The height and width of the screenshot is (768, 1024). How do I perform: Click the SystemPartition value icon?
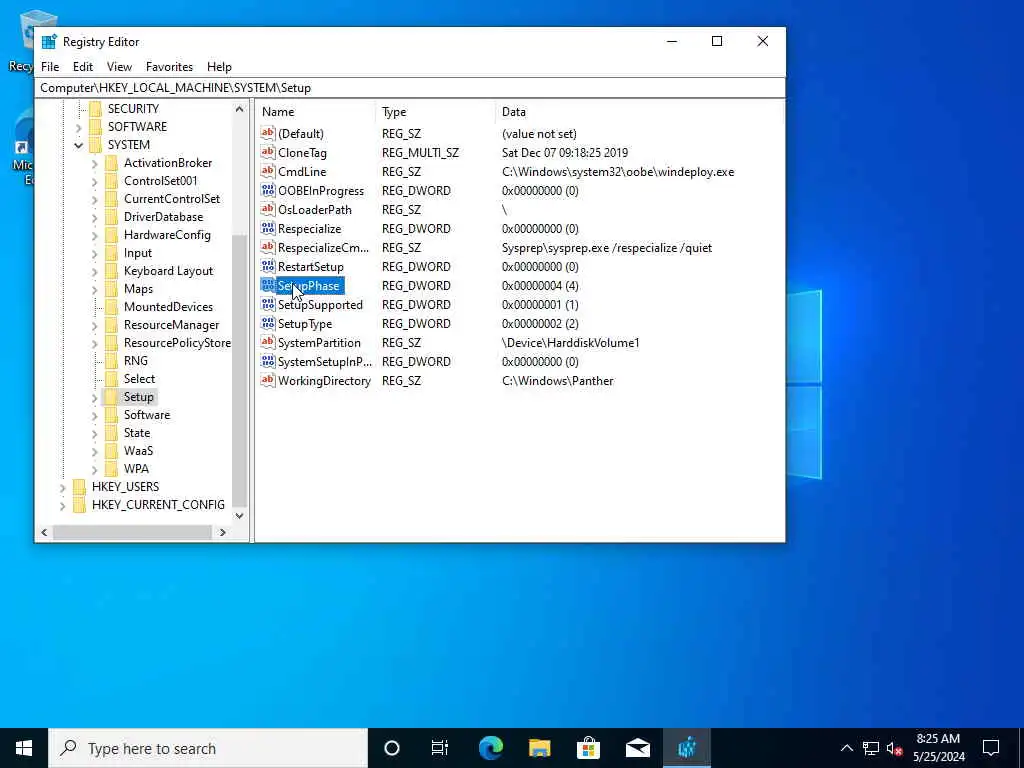[268, 342]
